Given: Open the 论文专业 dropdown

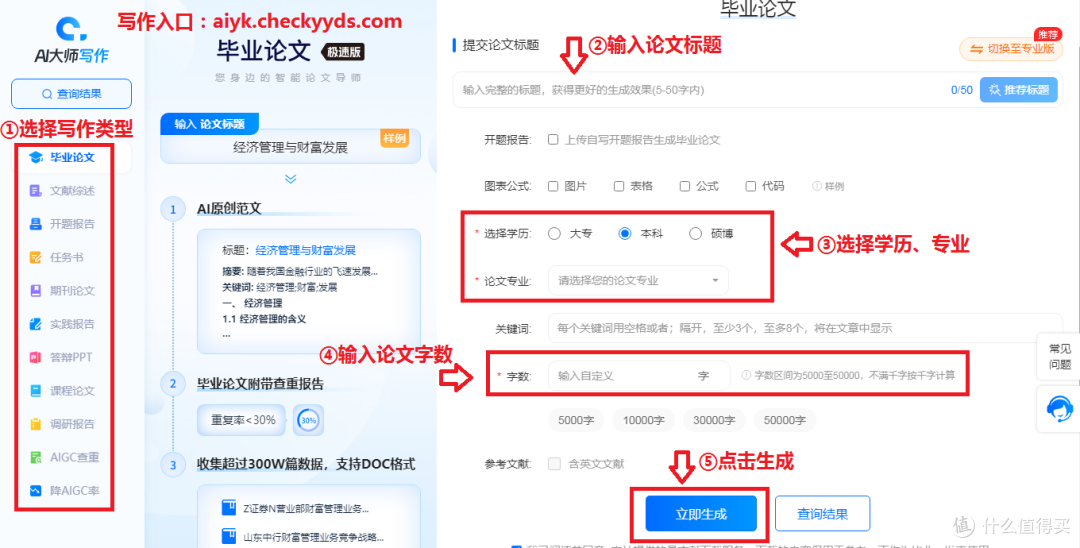Looking at the screenshot, I should tap(638, 281).
